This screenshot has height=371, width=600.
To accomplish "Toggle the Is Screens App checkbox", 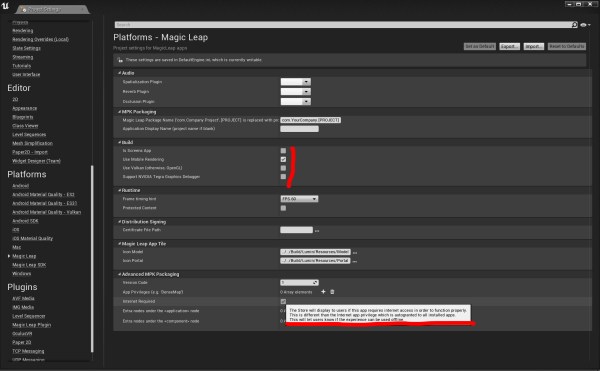I will (283, 151).
